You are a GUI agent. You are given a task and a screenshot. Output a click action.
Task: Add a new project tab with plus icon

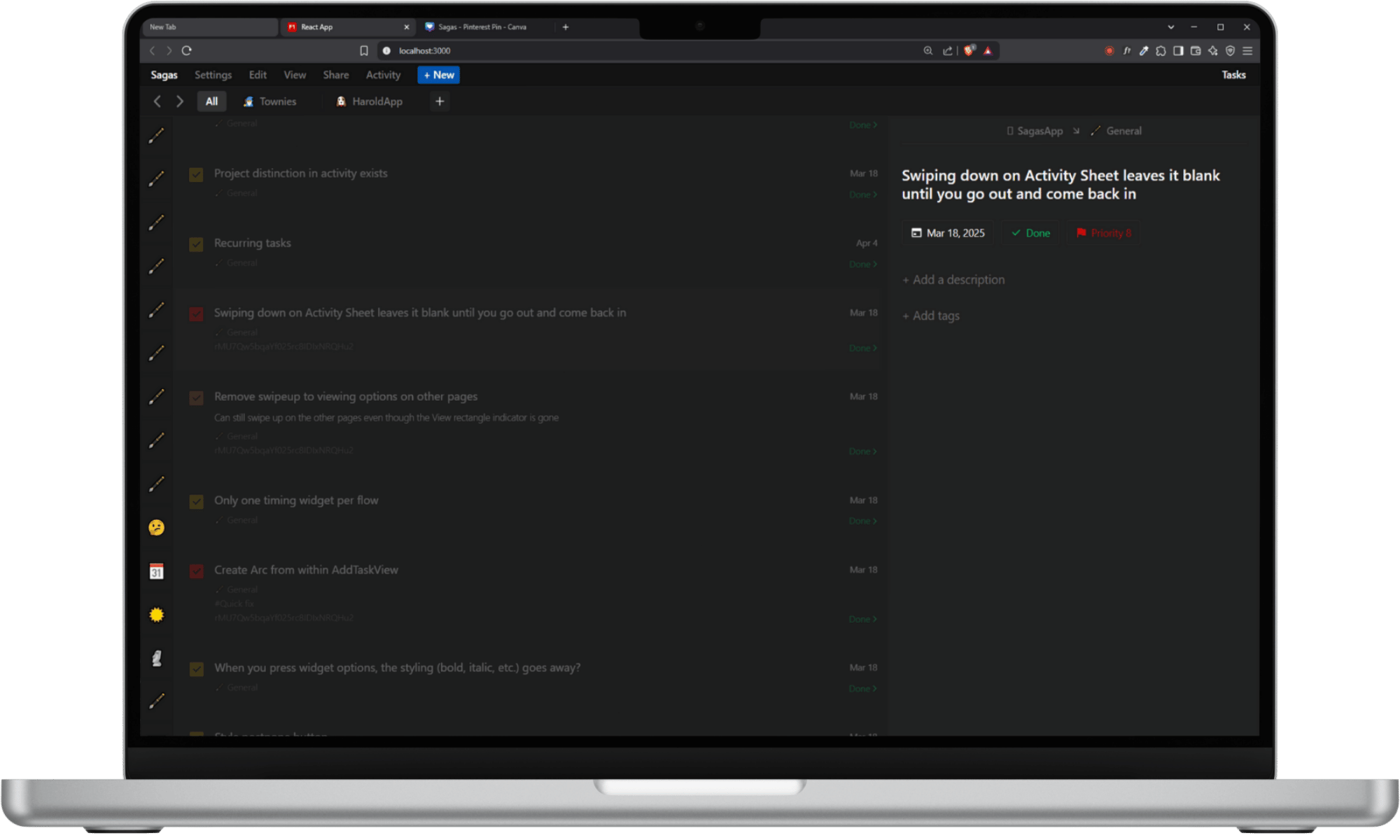pos(440,101)
